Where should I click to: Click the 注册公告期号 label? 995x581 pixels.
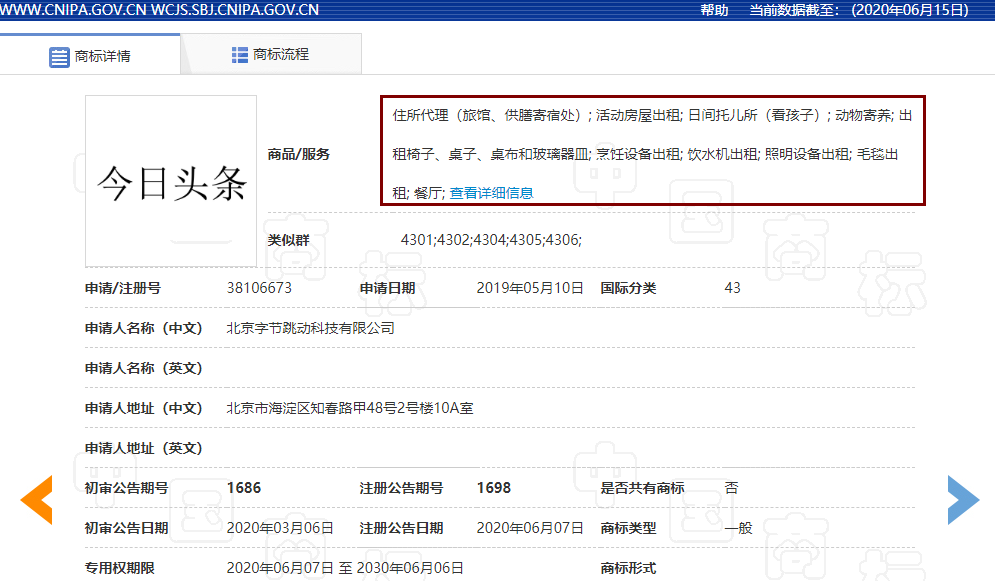click(401, 488)
